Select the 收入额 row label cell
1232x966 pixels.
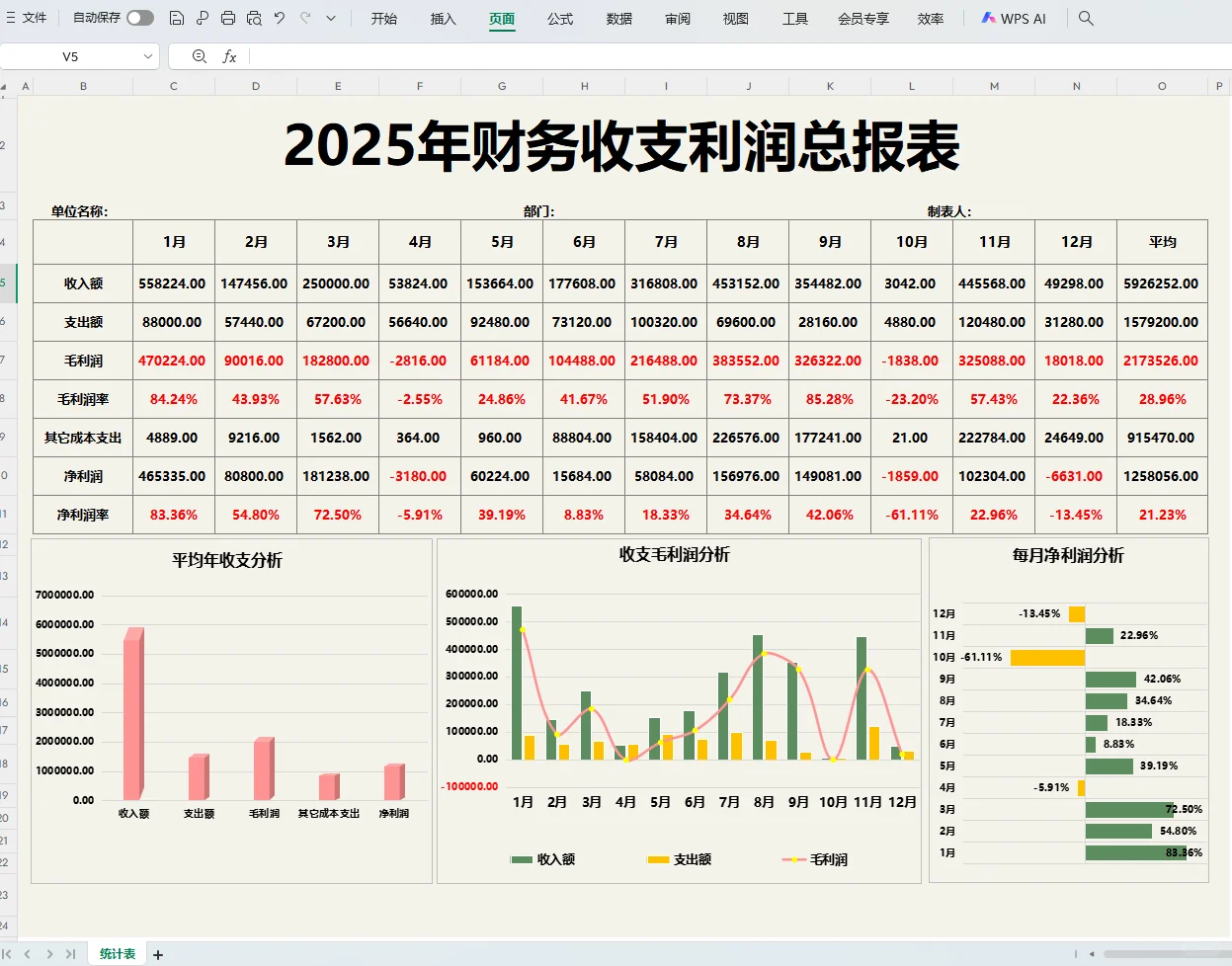83,283
